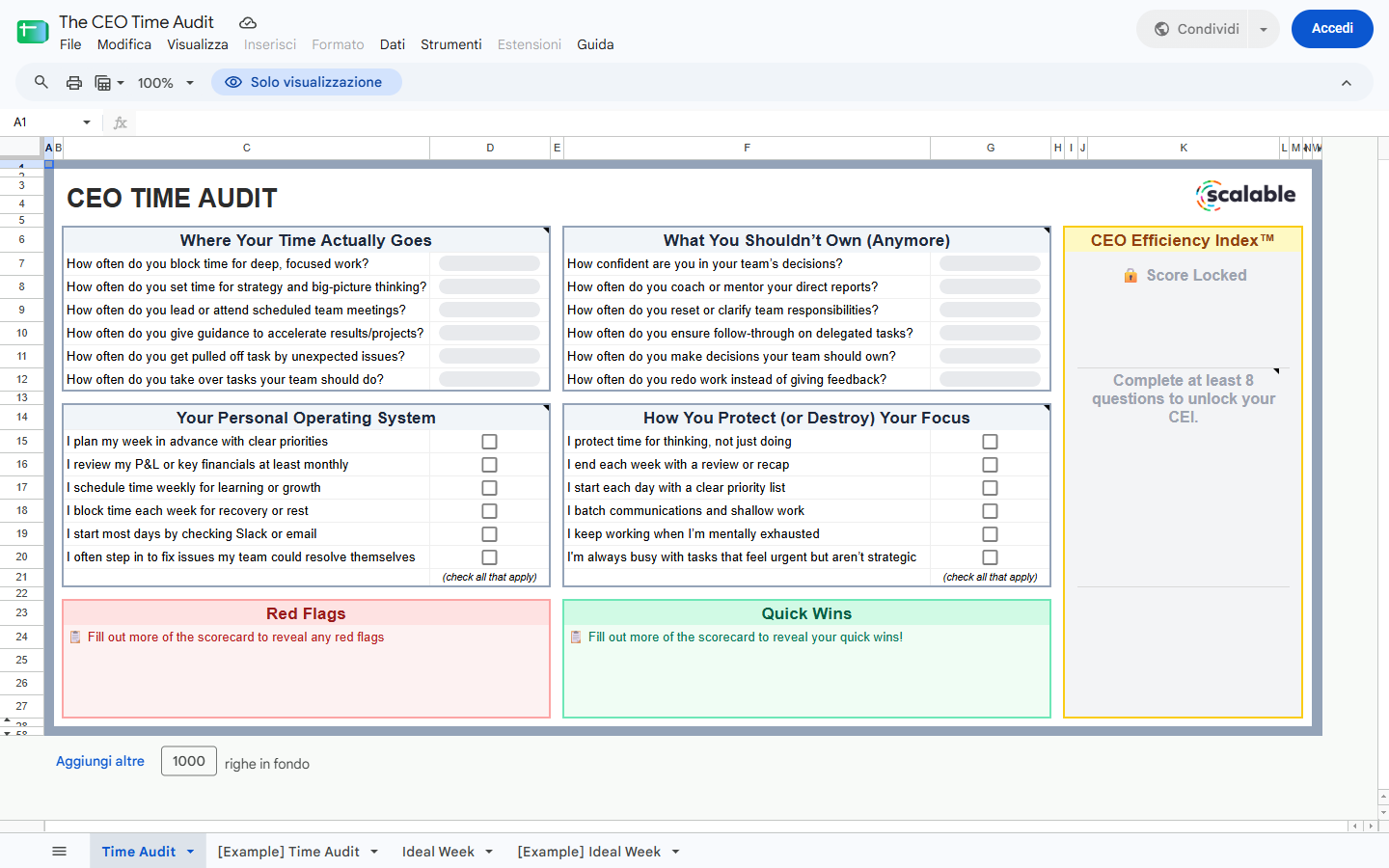The height and width of the screenshot is (868, 1389).
Task: Click Aggiungi altre rows link
Action: (100, 761)
